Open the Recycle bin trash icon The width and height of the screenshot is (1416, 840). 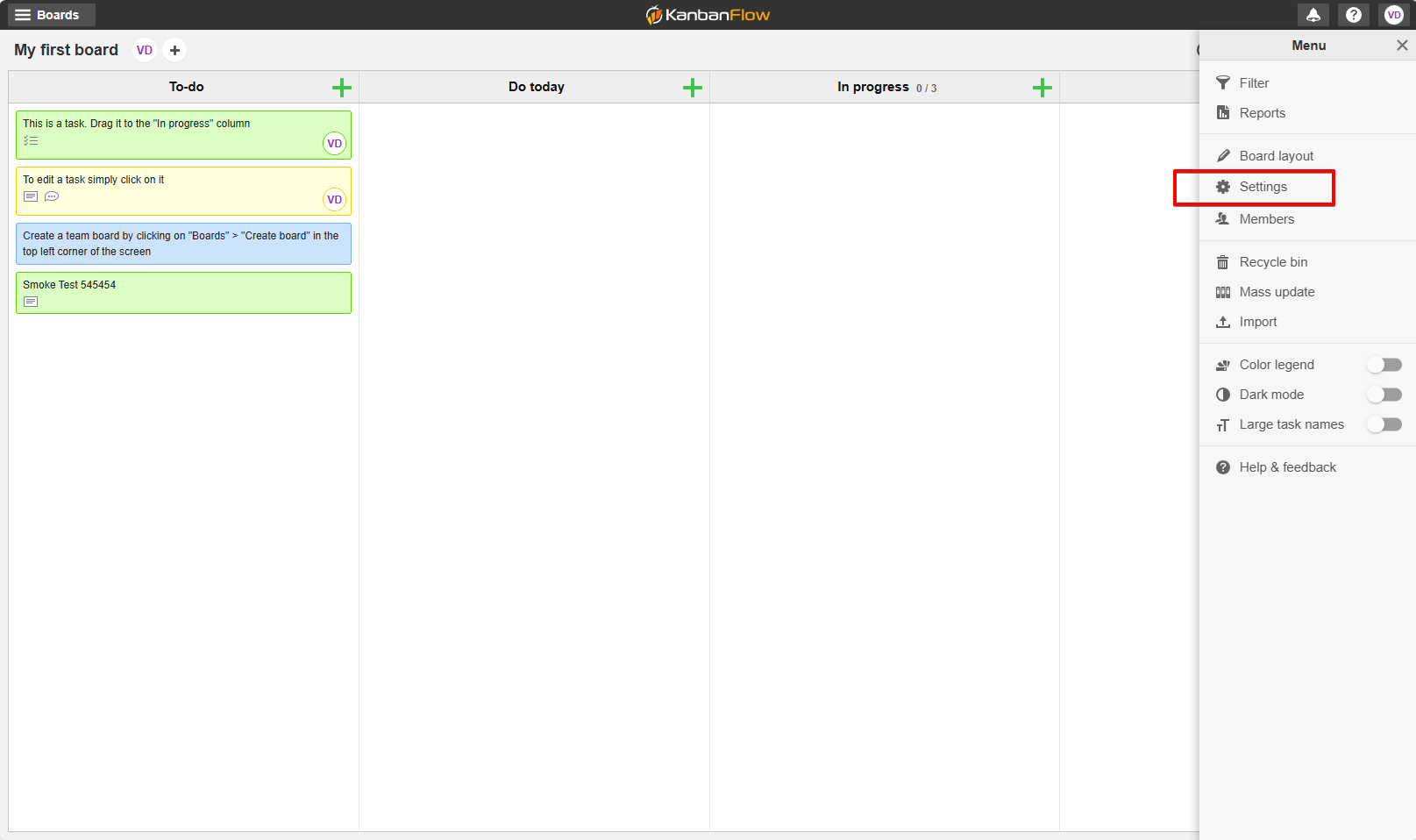[1222, 261]
